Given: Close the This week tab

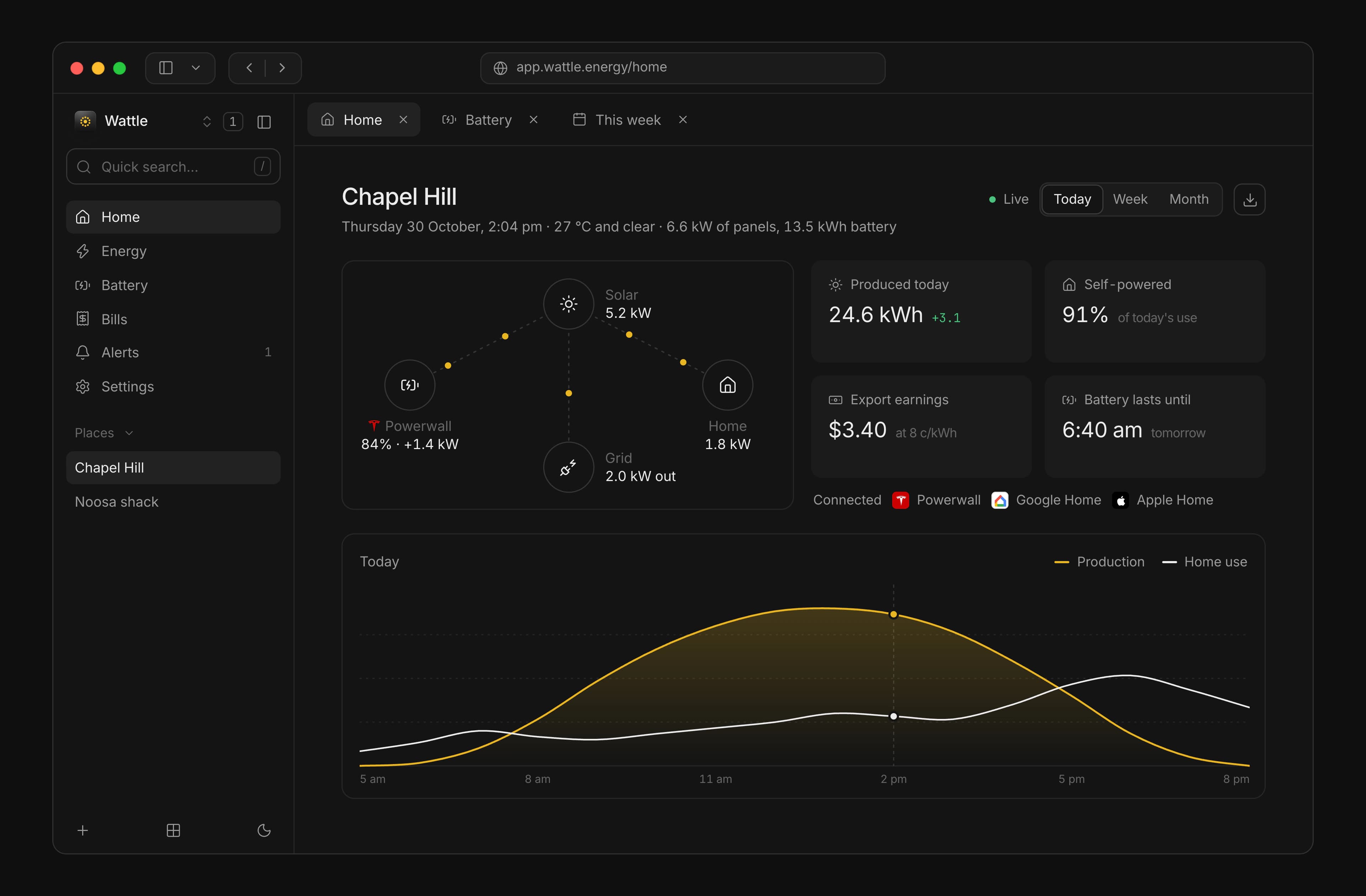Looking at the screenshot, I should pyautogui.click(x=682, y=119).
